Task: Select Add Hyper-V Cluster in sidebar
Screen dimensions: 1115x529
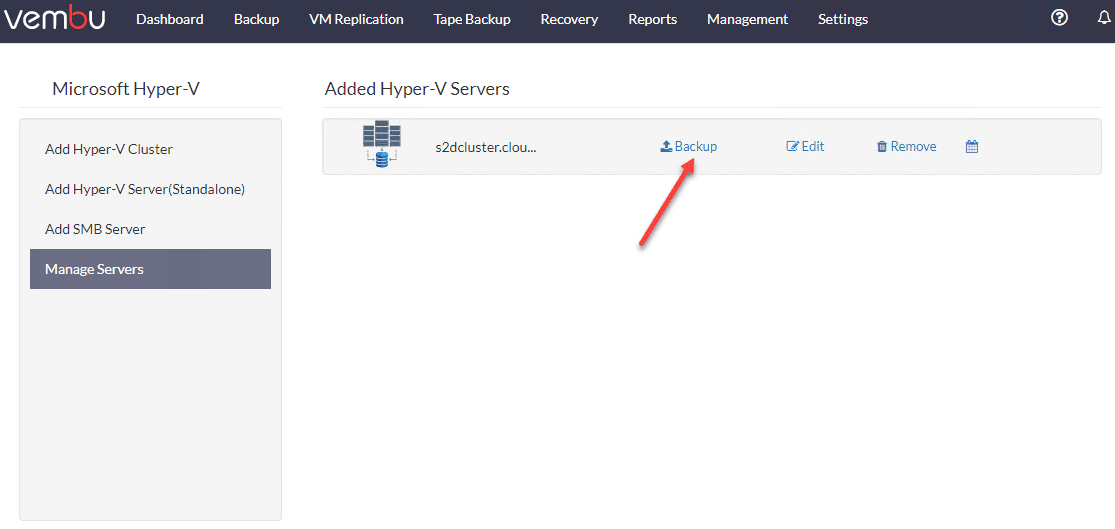Action: tap(150, 149)
